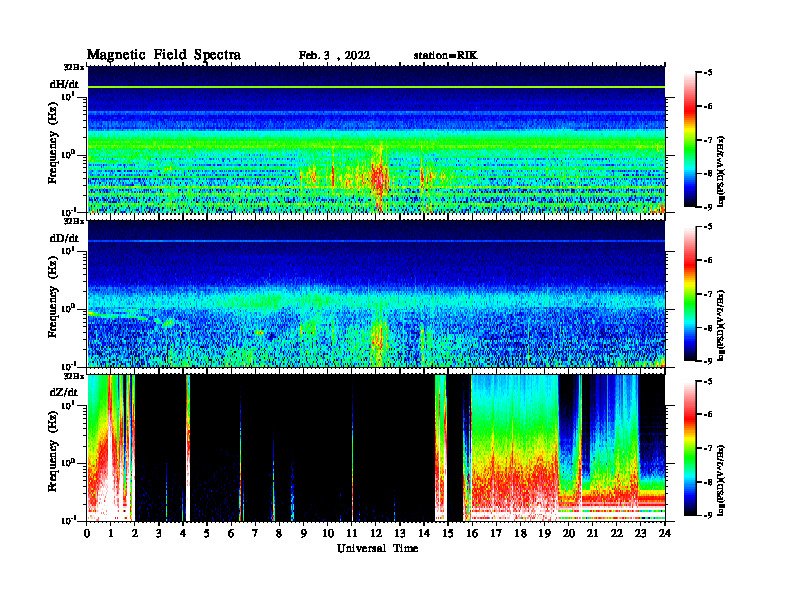
Task: Click the "32Hz" tick label atop dH/dt panel
Action: click(x=74, y=67)
